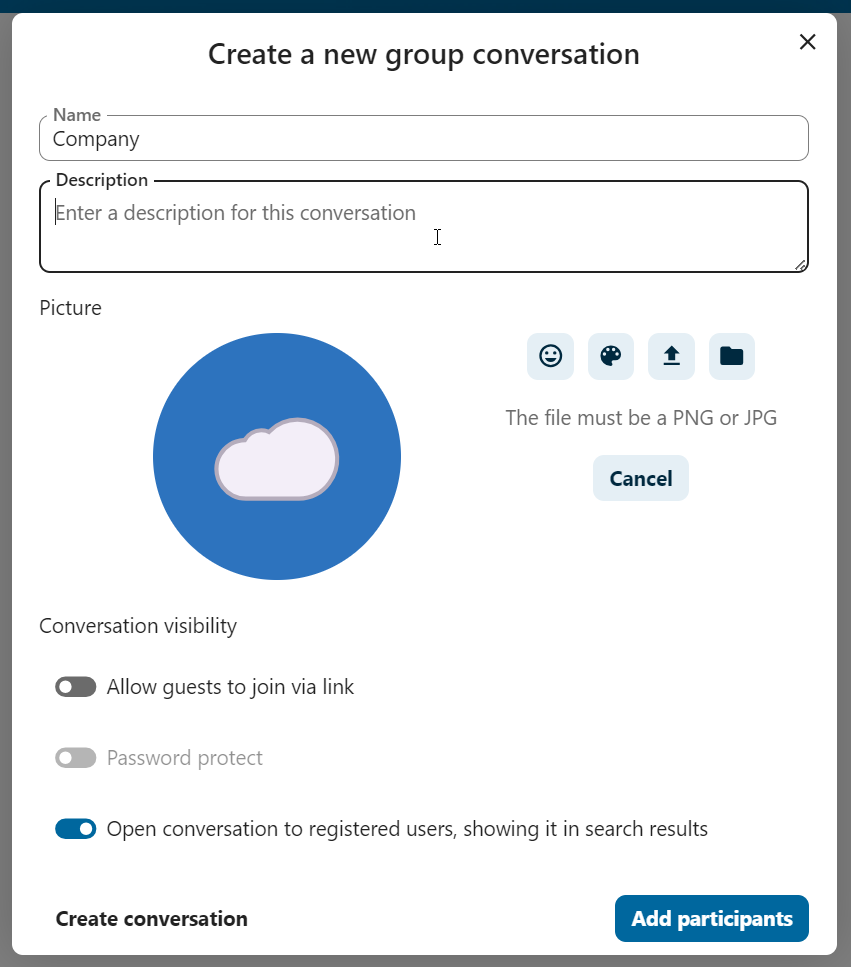Click the Description box resize handle

(800, 264)
